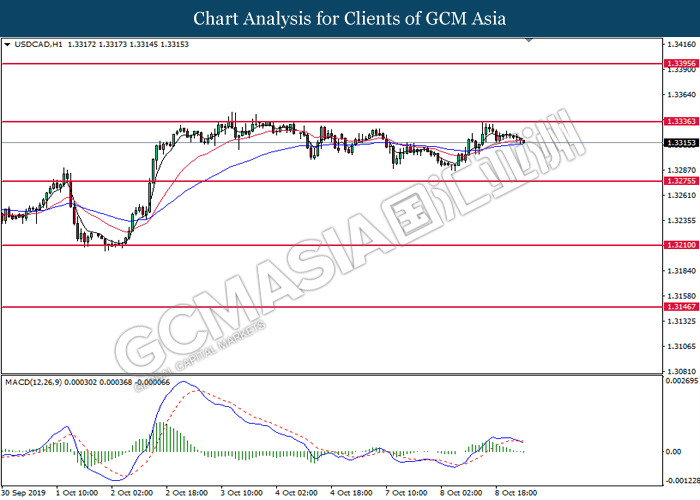Click the 1.33153 current price tag
The height and width of the screenshot is (500, 700).
680,142
